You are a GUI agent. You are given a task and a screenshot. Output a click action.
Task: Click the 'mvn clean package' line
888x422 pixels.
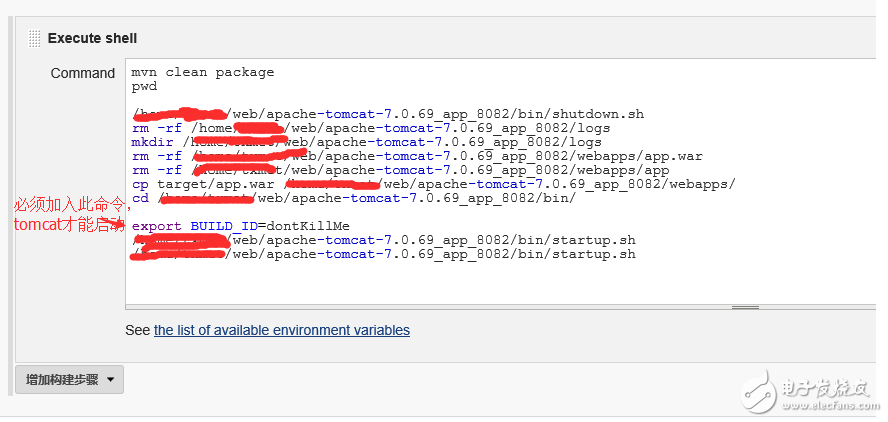pyautogui.click(x=203, y=73)
